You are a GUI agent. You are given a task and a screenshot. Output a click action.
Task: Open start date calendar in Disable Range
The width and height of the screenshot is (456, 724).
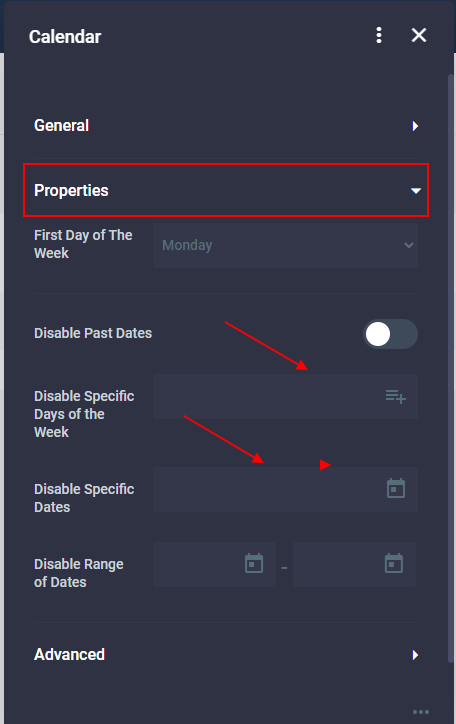point(254,563)
